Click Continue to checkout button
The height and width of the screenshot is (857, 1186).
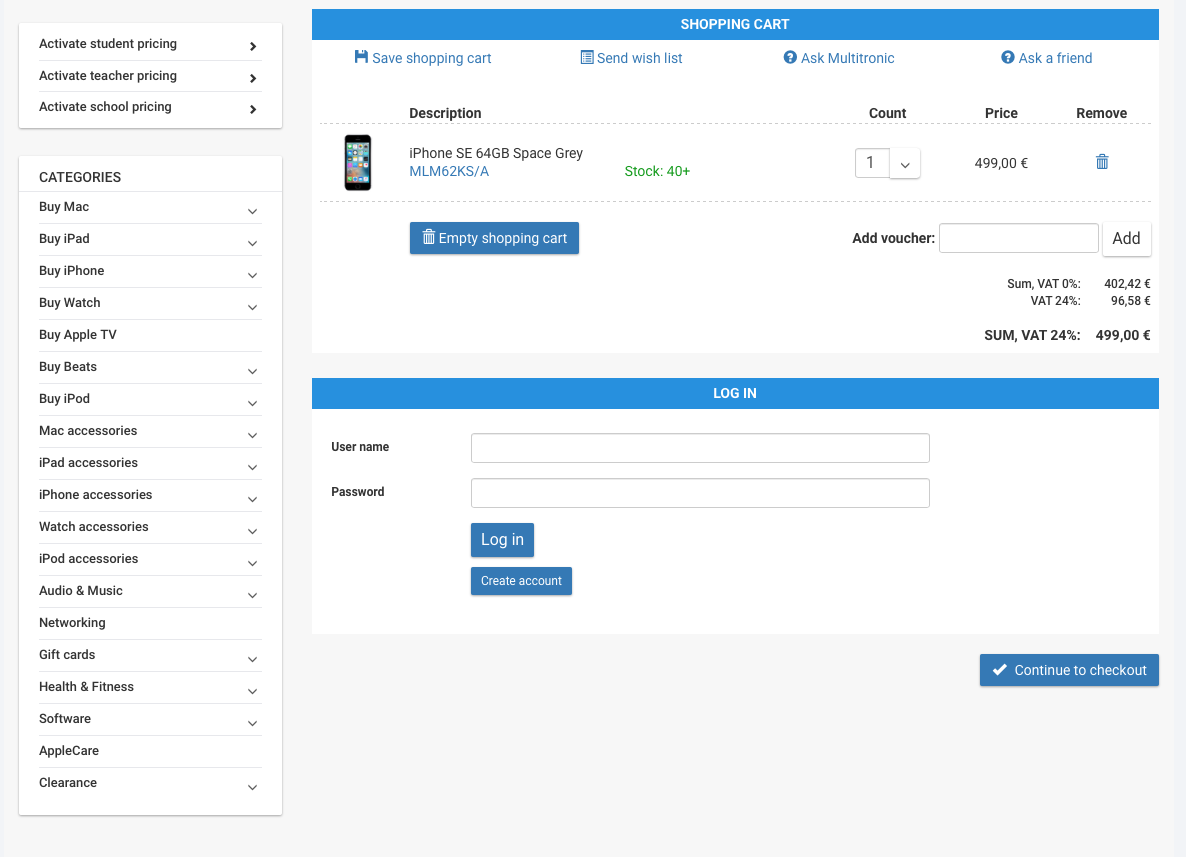click(1069, 670)
